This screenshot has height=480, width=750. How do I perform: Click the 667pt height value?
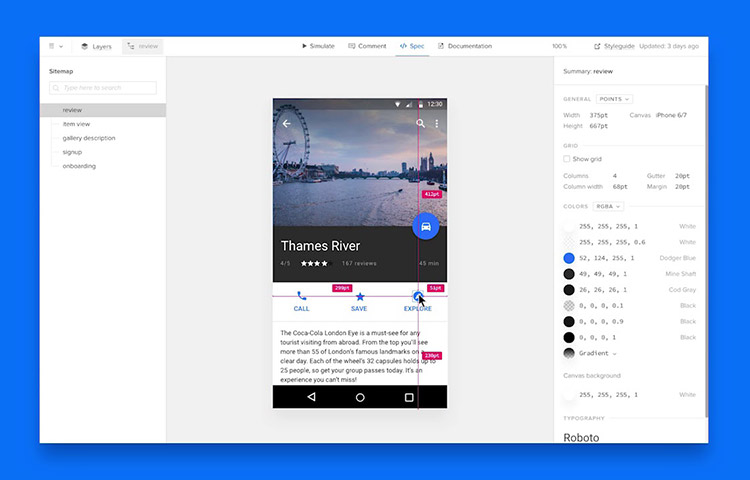click(598, 126)
